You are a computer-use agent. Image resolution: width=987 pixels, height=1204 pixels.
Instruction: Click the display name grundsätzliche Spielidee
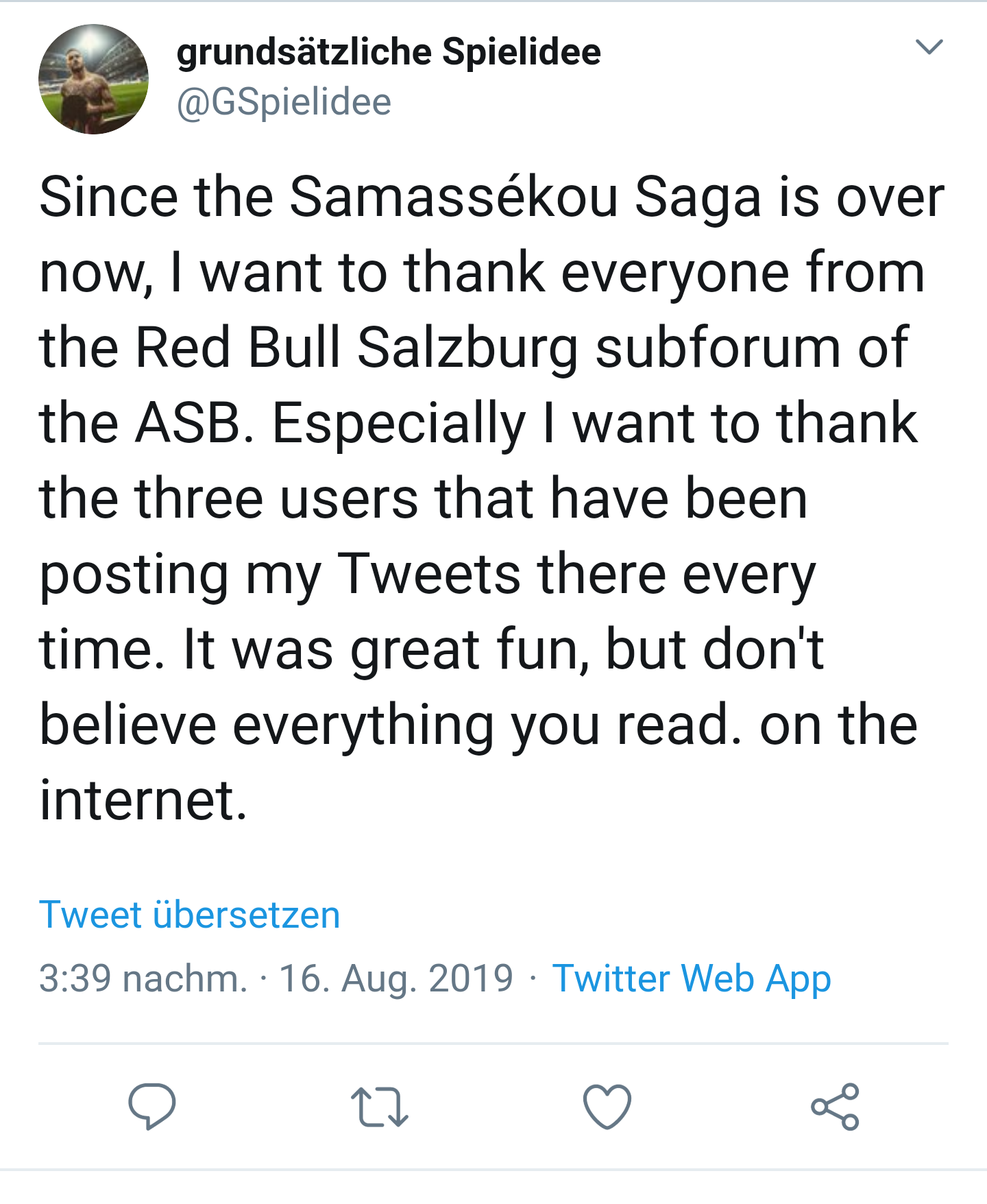(x=389, y=52)
